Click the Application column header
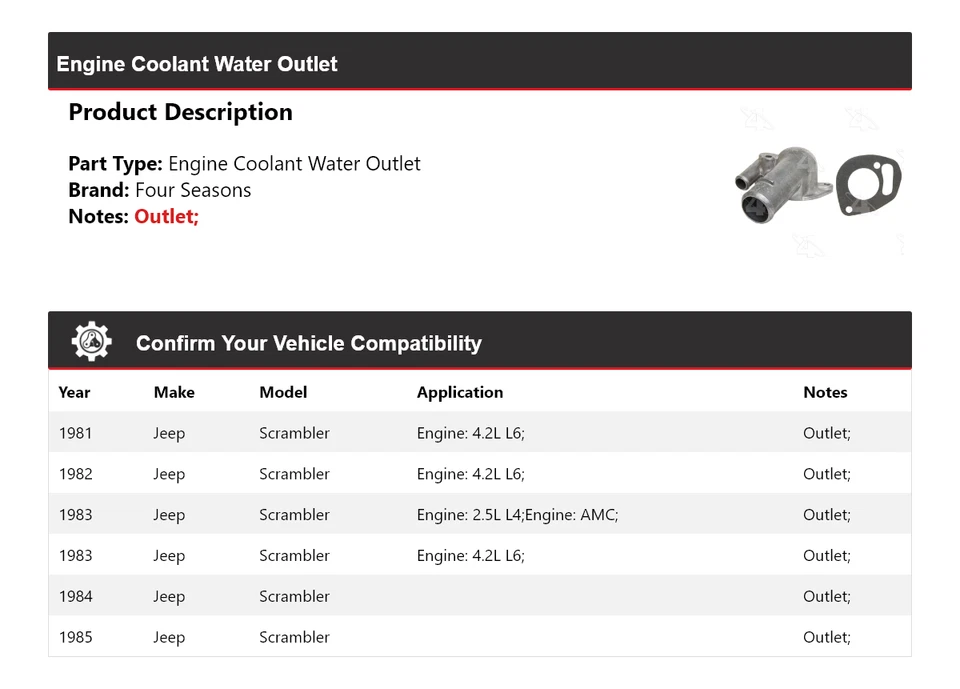960x689 pixels. pos(460,392)
